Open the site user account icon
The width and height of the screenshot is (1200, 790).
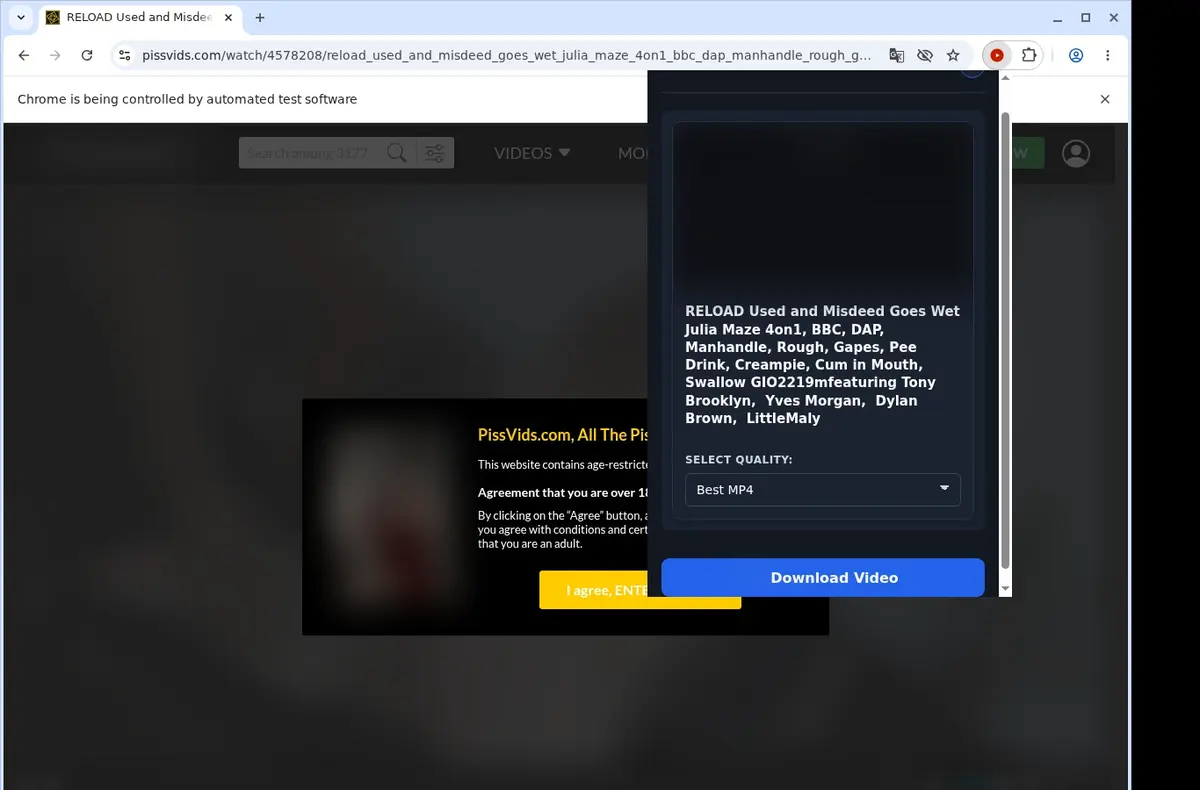pyautogui.click(x=1076, y=153)
